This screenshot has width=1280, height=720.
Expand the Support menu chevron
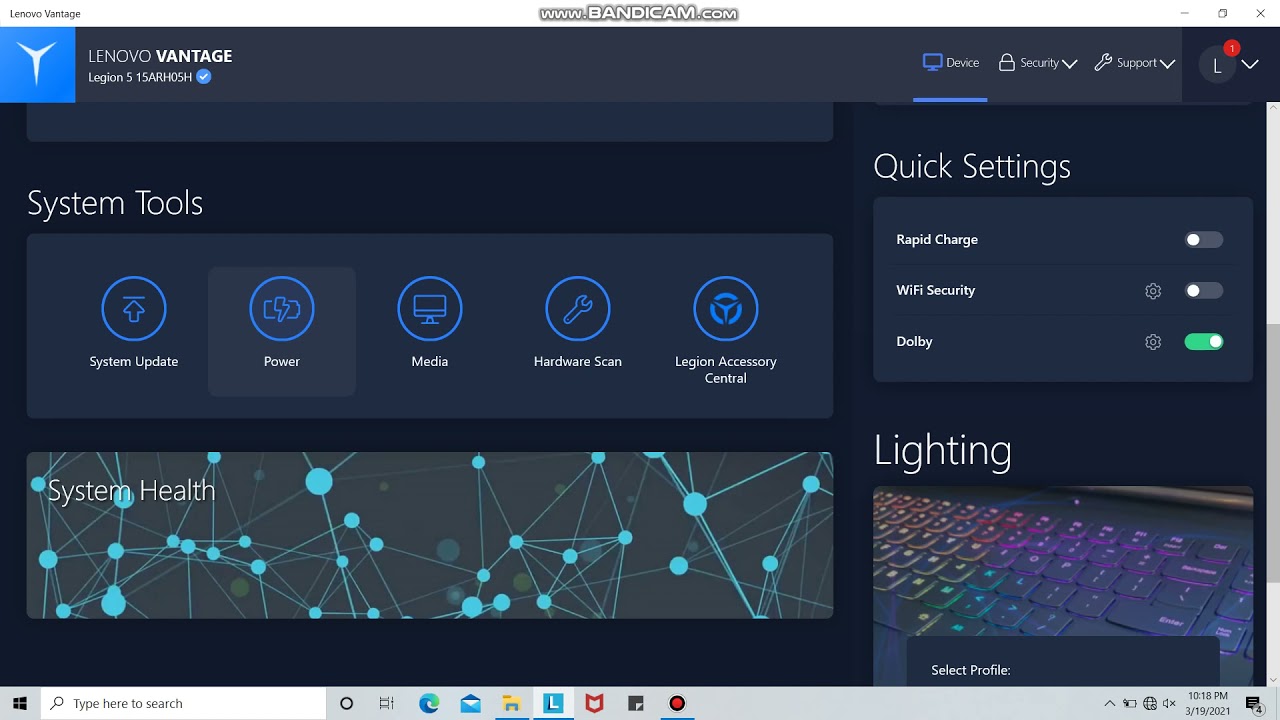pyautogui.click(x=1167, y=64)
